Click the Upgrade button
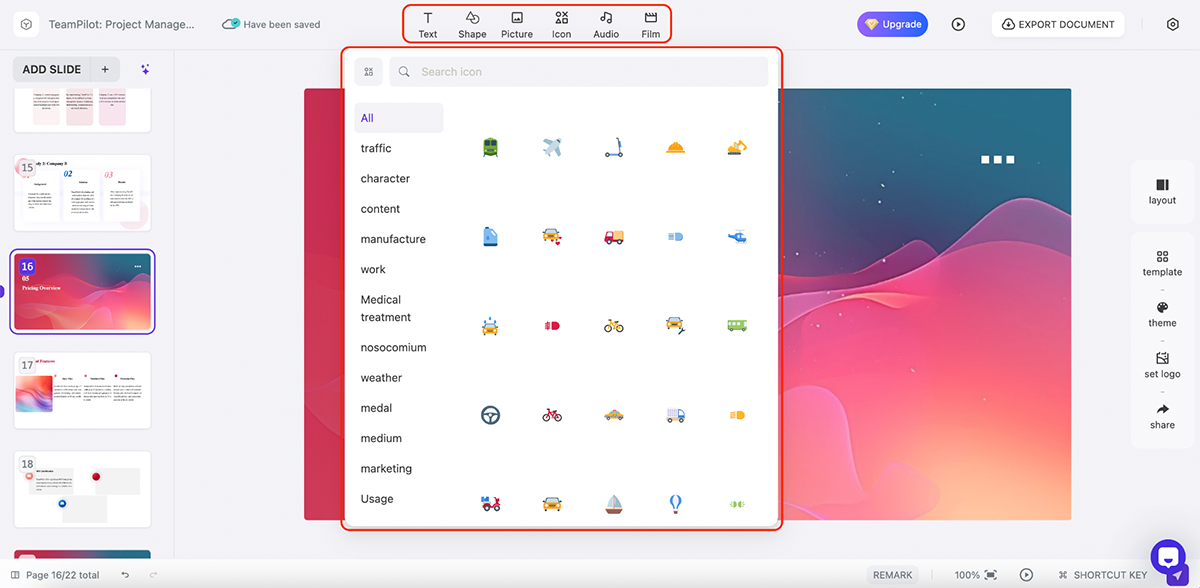The image size is (1200, 588). pyautogui.click(x=892, y=23)
